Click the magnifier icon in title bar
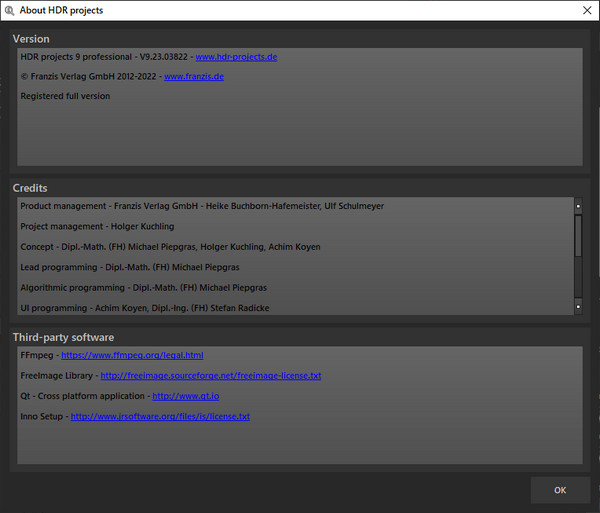This screenshot has height=513, width=600. coord(9,10)
